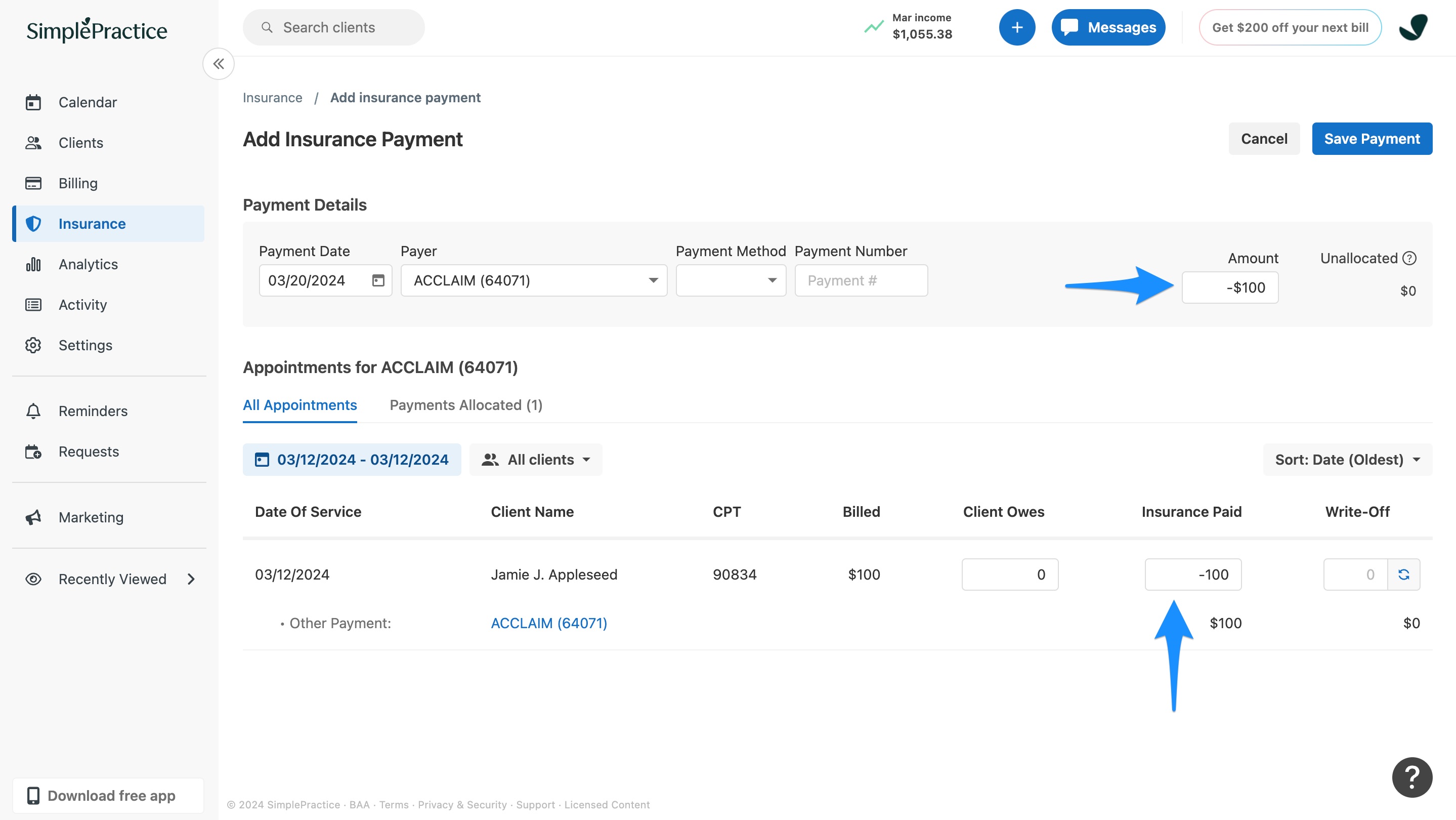Click the Clients people icon
The height and width of the screenshot is (820, 1456).
tap(33, 143)
